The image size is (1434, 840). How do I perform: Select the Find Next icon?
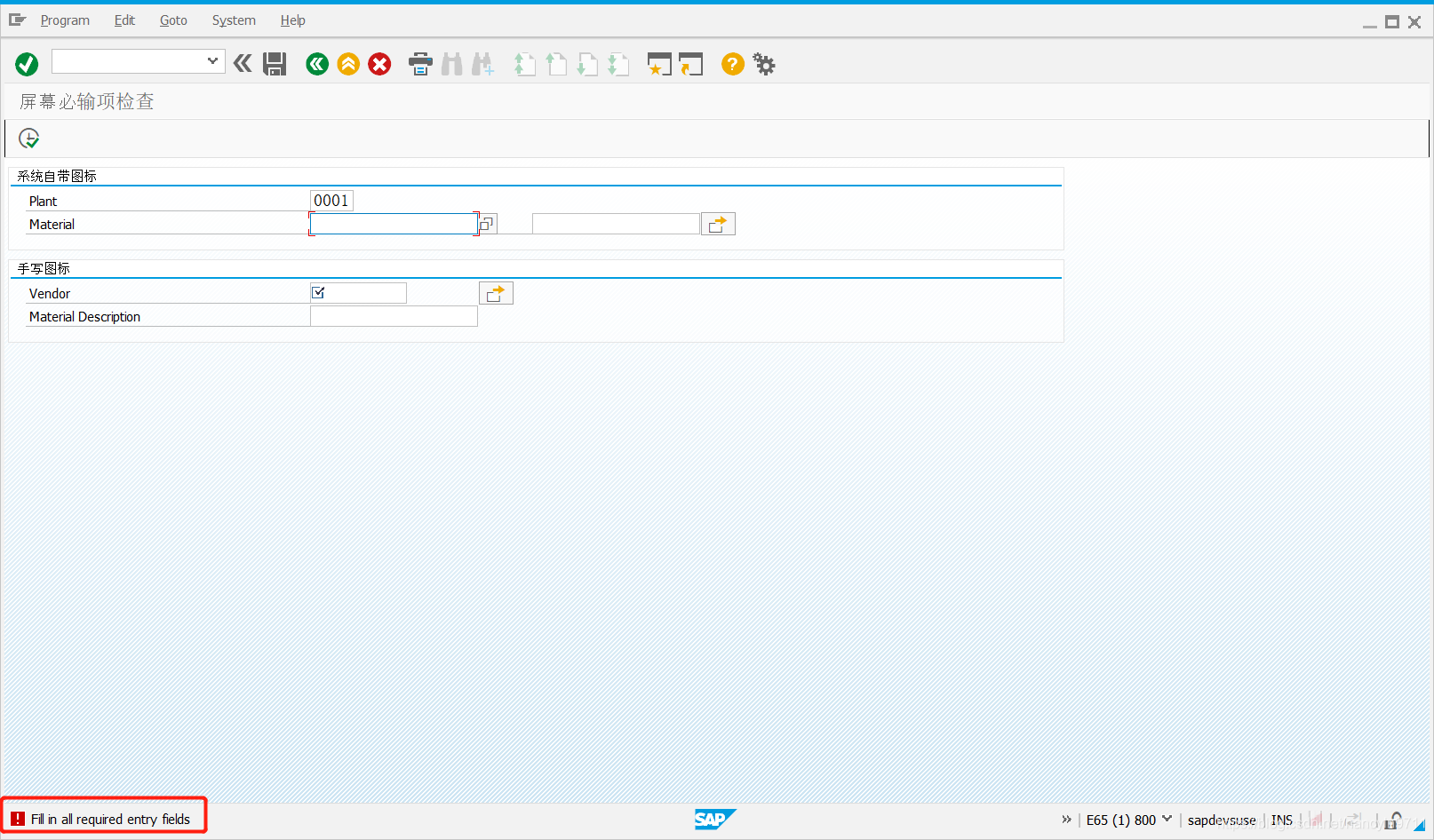click(x=482, y=63)
